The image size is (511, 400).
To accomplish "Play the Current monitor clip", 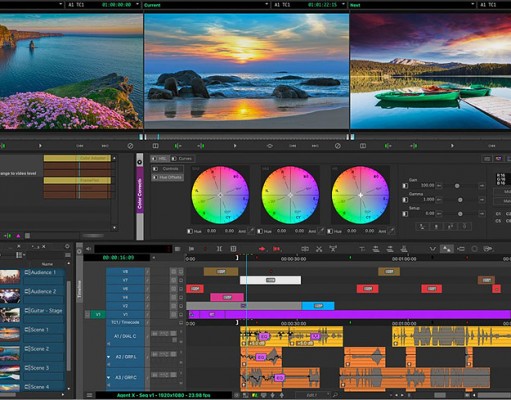I will click(235, 146).
